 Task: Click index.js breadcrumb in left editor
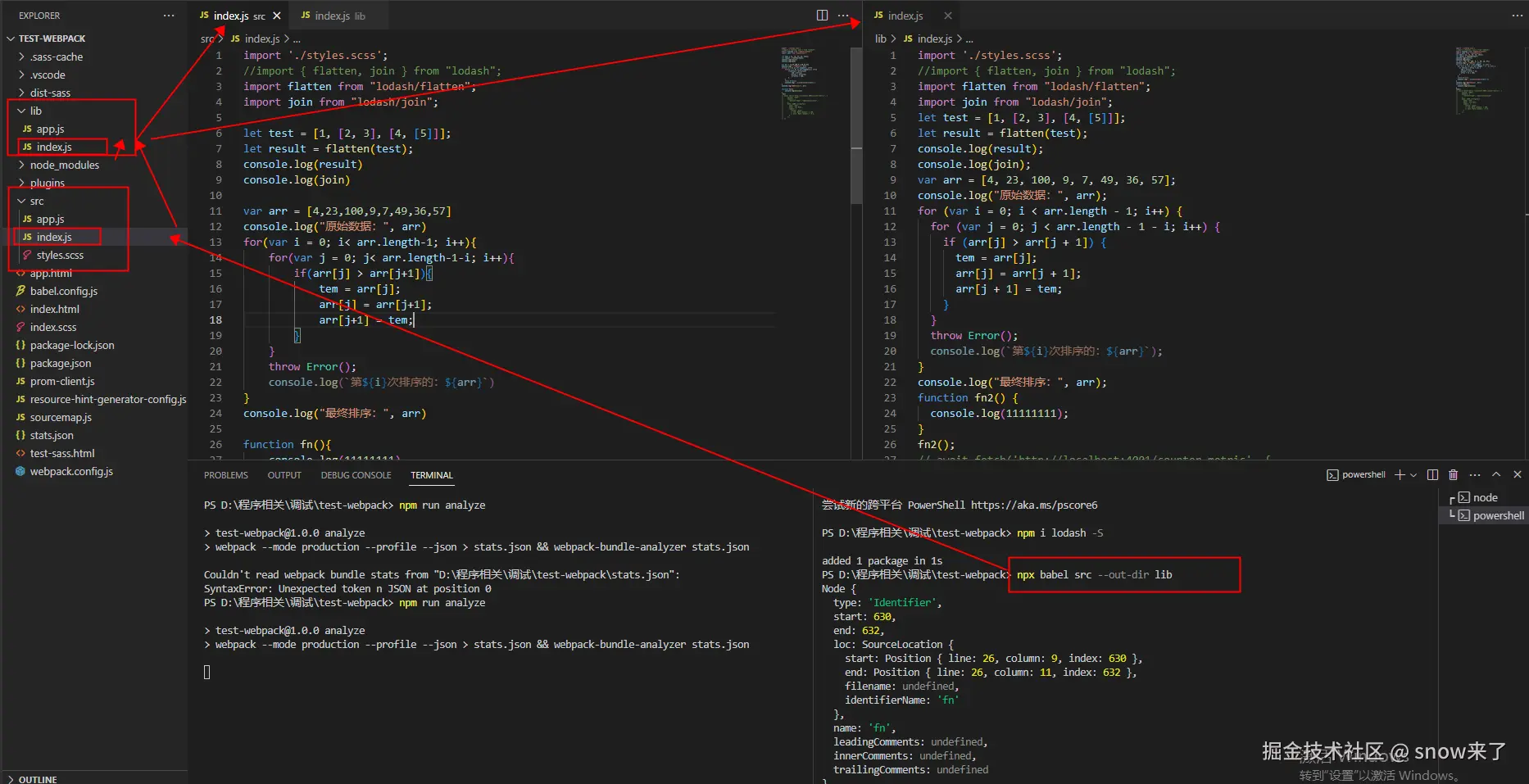click(261, 39)
